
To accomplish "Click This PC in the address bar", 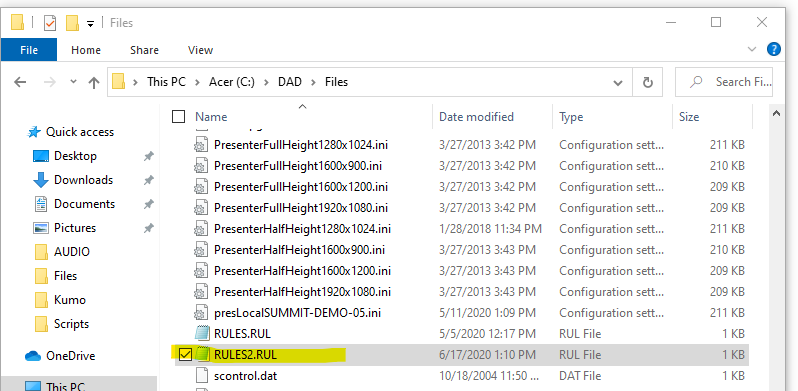I will [x=166, y=82].
